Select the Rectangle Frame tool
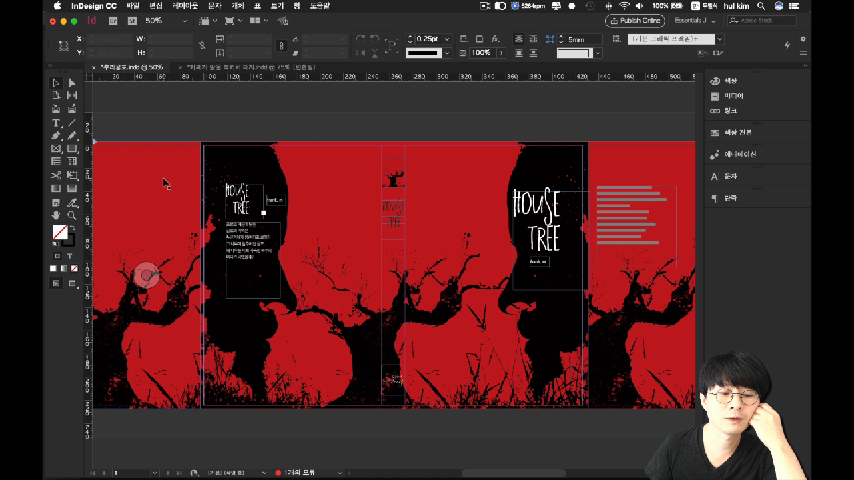The height and width of the screenshot is (480, 854). coord(56,149)
